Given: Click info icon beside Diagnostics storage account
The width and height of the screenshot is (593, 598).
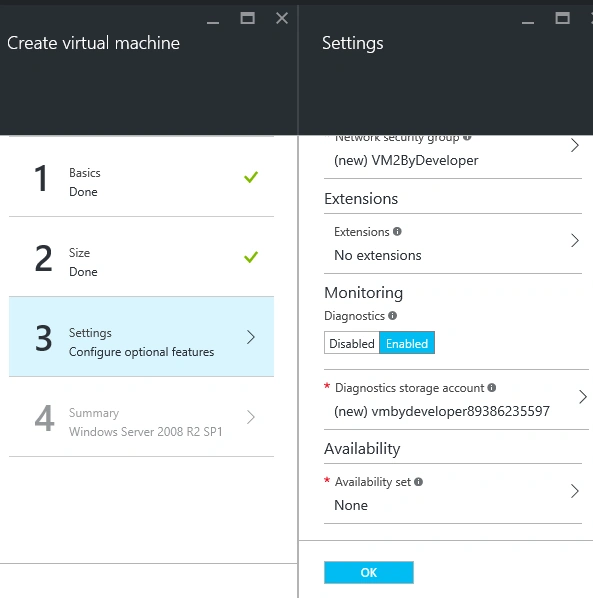Looking at the screenshot, I should click(x=492, y=387).
